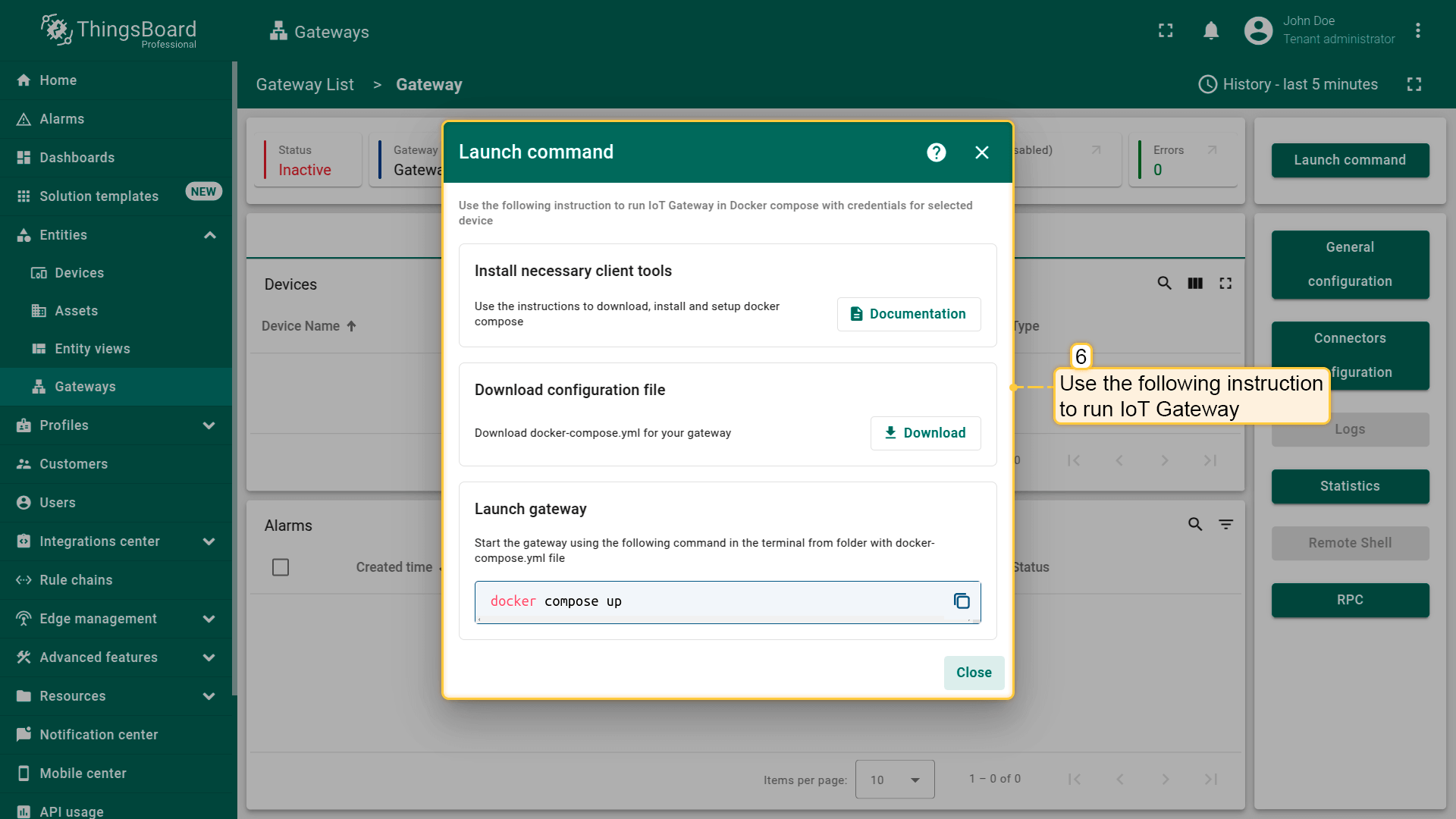
Task: Go to Rule chains menu item
Action: click(76, 580)
